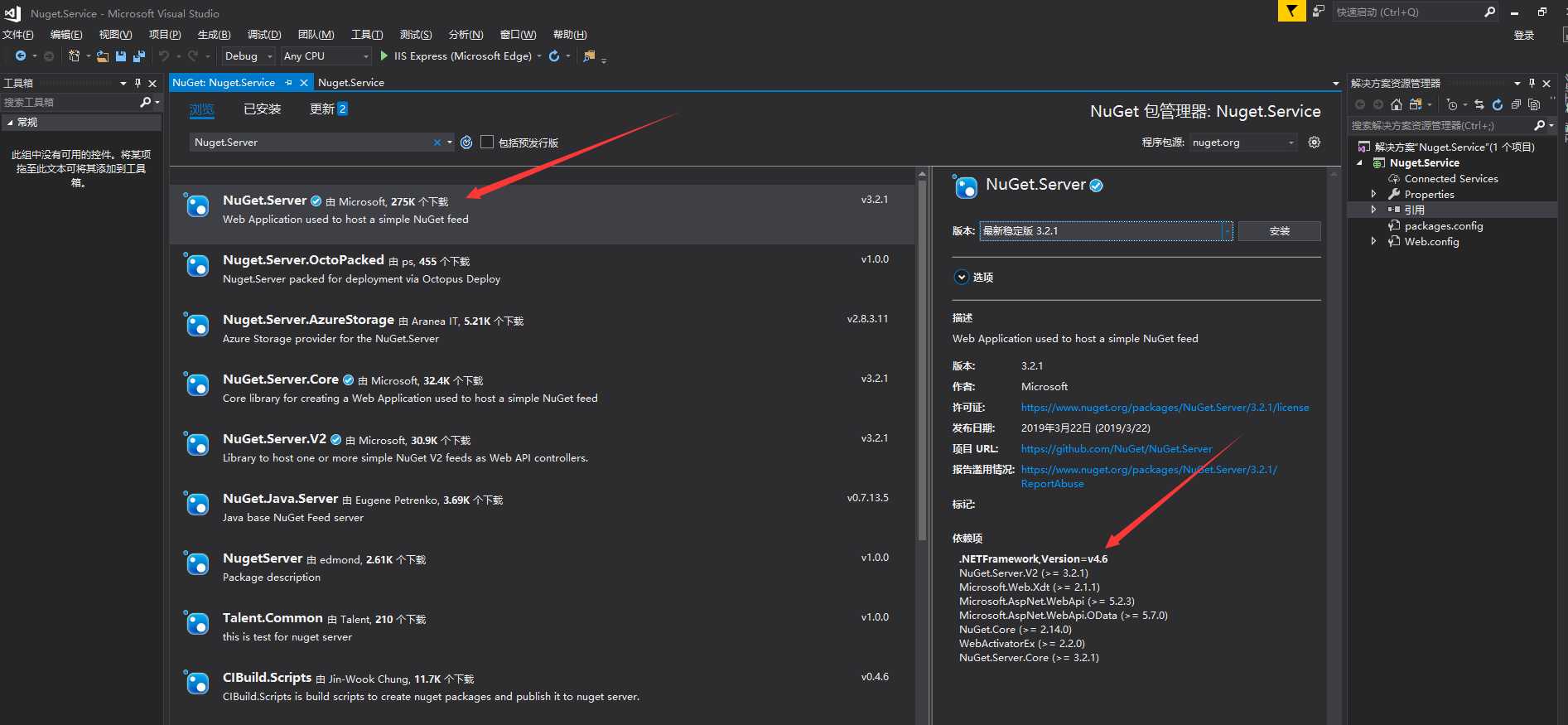Enable the include prerelease checkbox
The image size is (1568, 725).
tap(487, 142)
